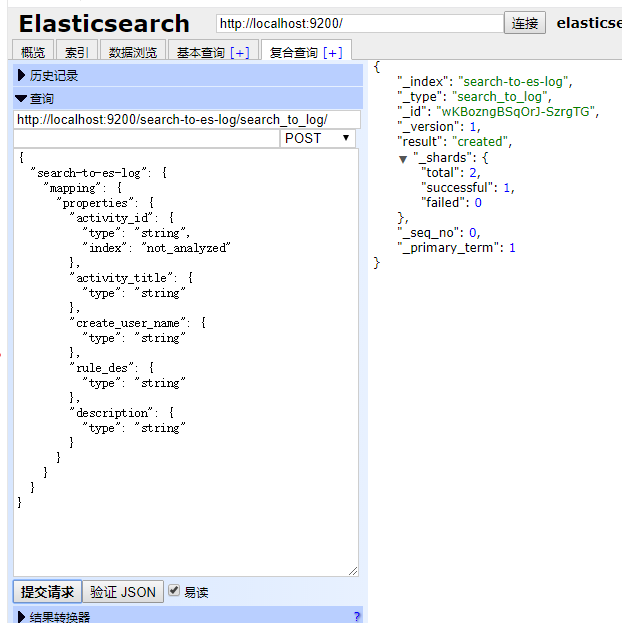Click the "_id" value wKBozngBSqOrJ-SzrgTG

515,111
